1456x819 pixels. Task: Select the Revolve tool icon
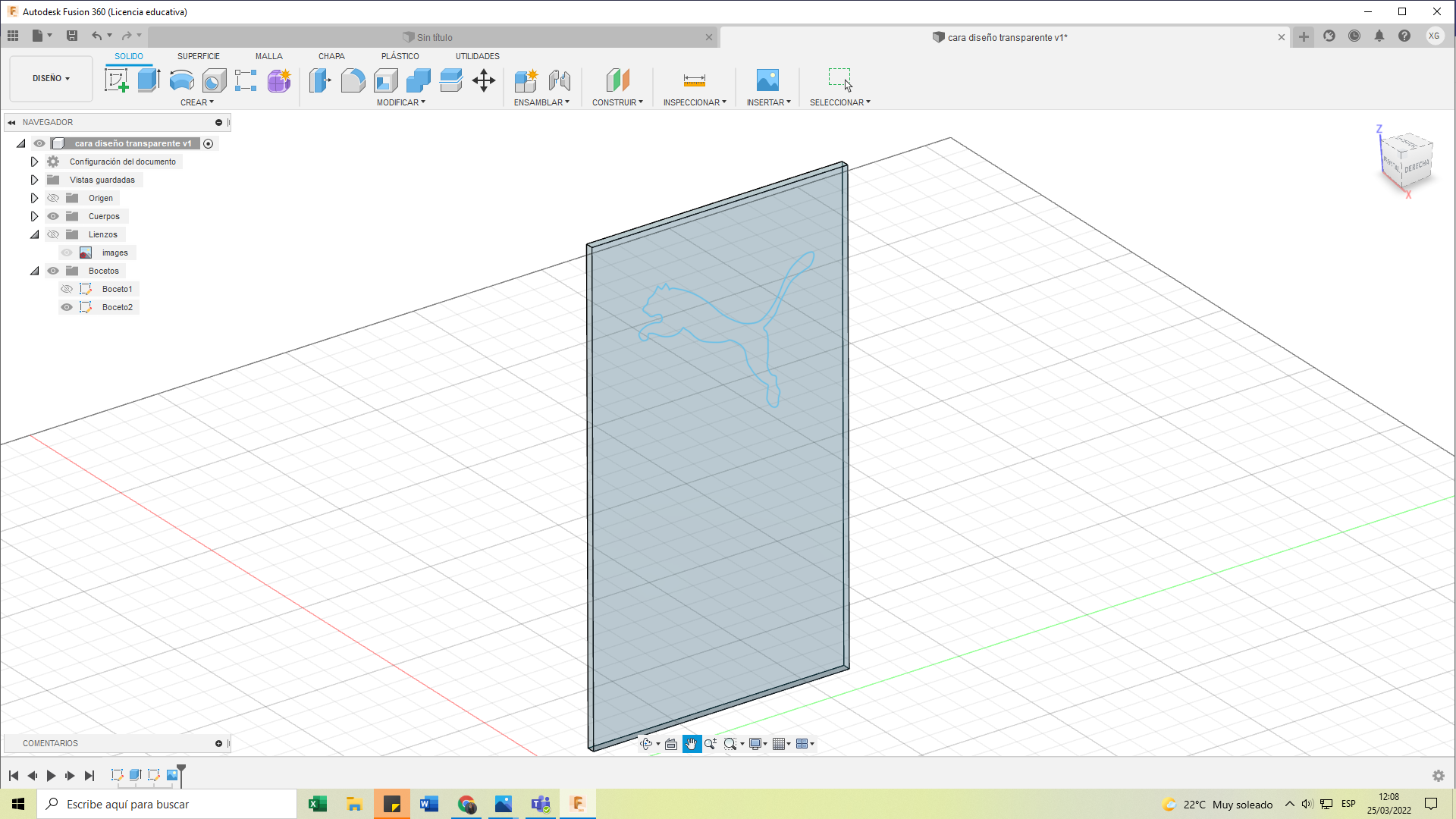pyautogui.click(x=181, y=80)
